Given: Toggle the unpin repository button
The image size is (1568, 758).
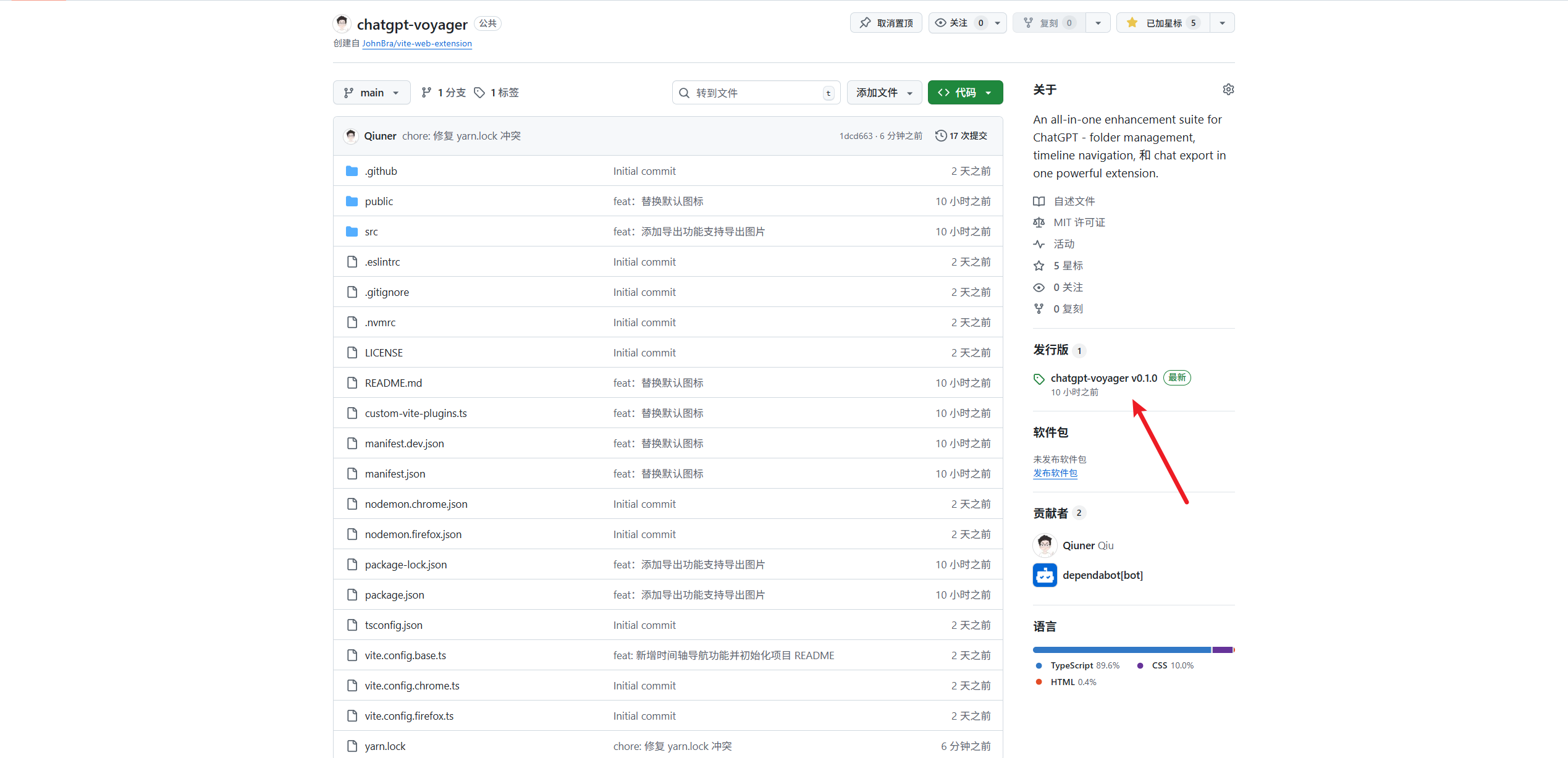Looking at the screenshot, I should [886, 23].
